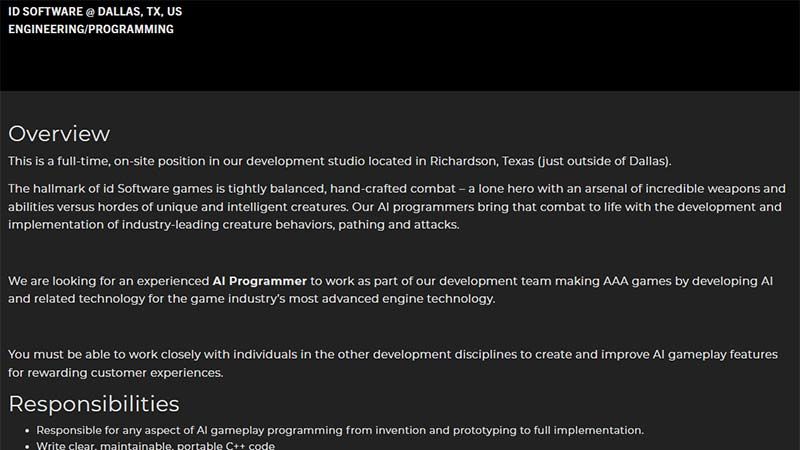
Task: Click the bullet 'Write clear, maintainable, portable C++ code'
Action: click(155, 445)
